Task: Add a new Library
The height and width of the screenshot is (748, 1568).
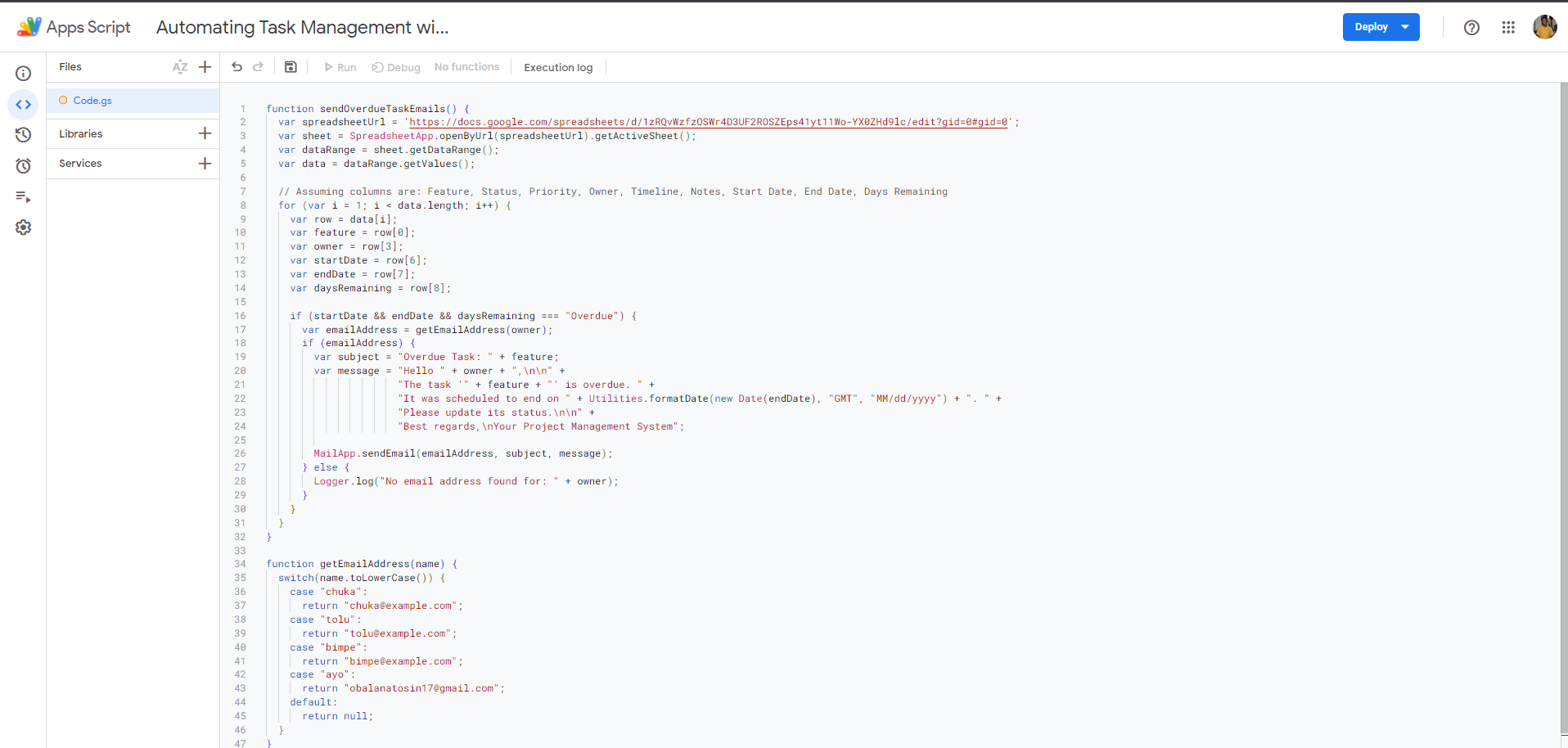Action: pyautogui.click(x=205, y=133)
